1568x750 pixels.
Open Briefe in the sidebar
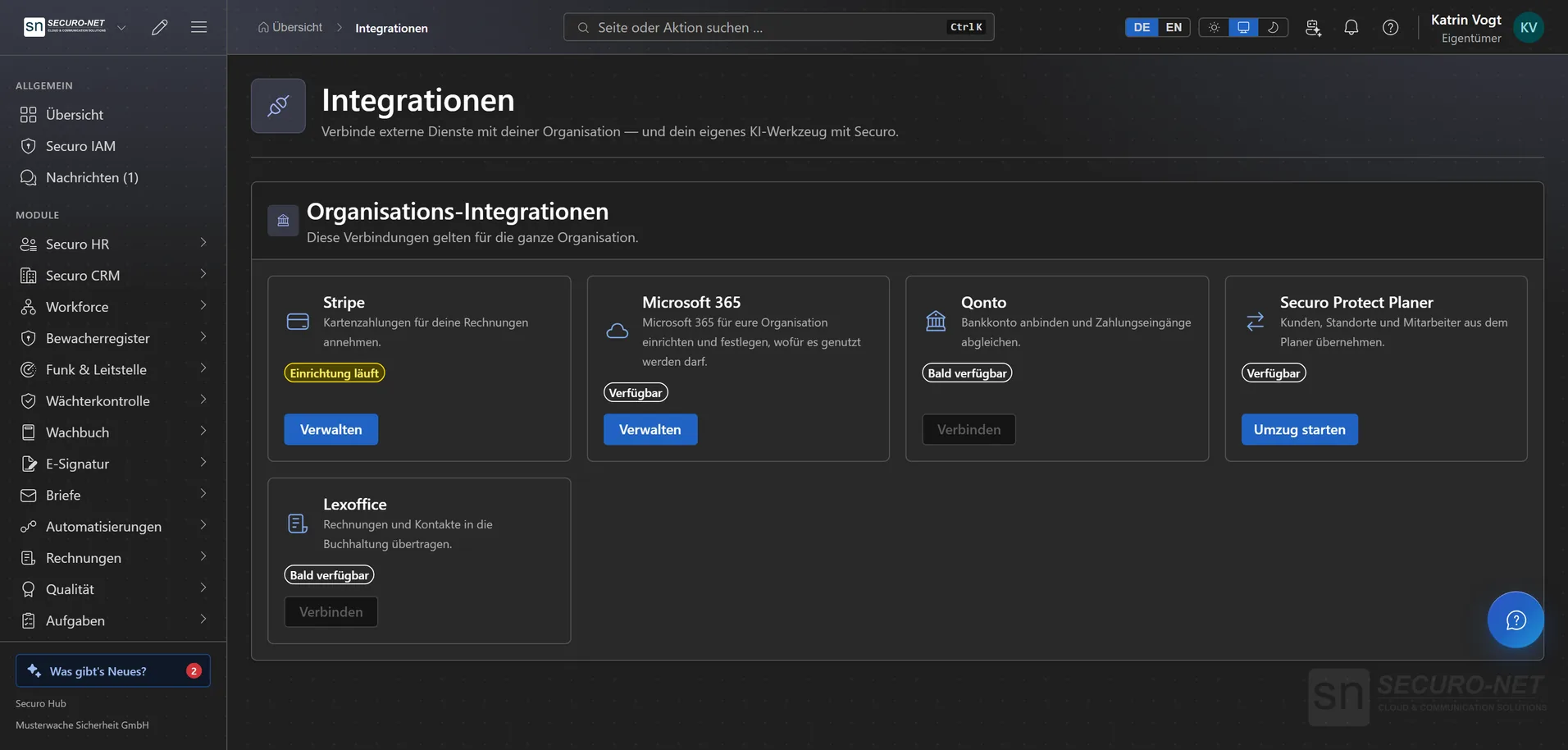click(113, 495)
